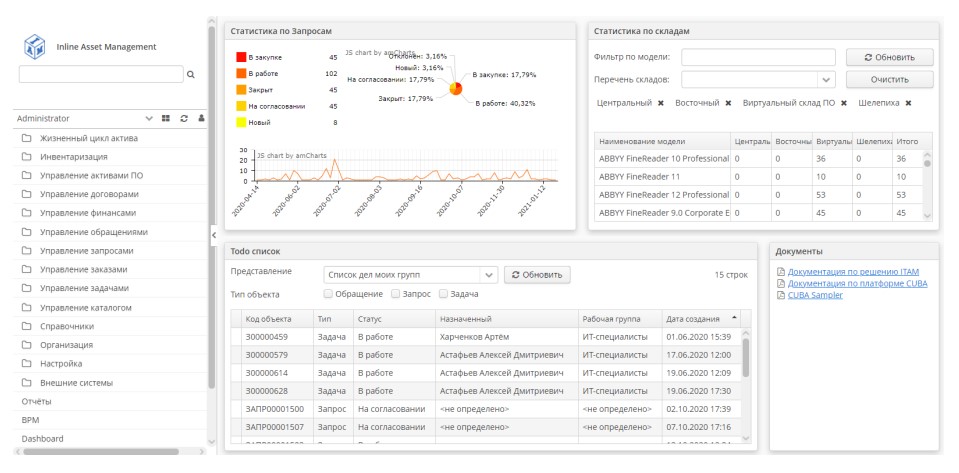The image size is (959, 473).
Task: Click the PDF icon for CUBA Sampler
Action: (x=780, y=295)
